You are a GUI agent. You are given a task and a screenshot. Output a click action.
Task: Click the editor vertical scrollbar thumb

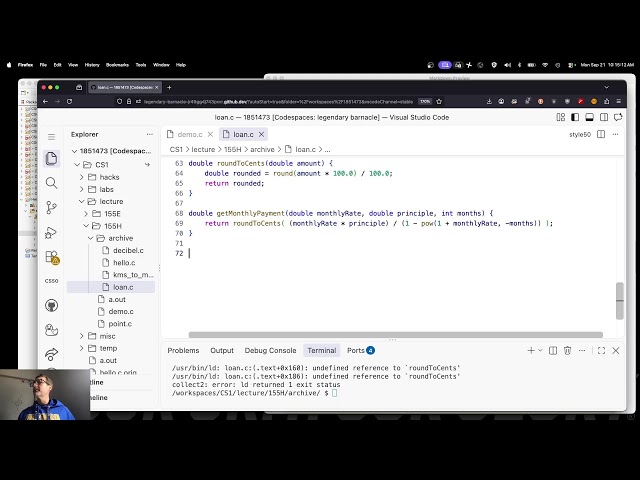coord(620,301)
